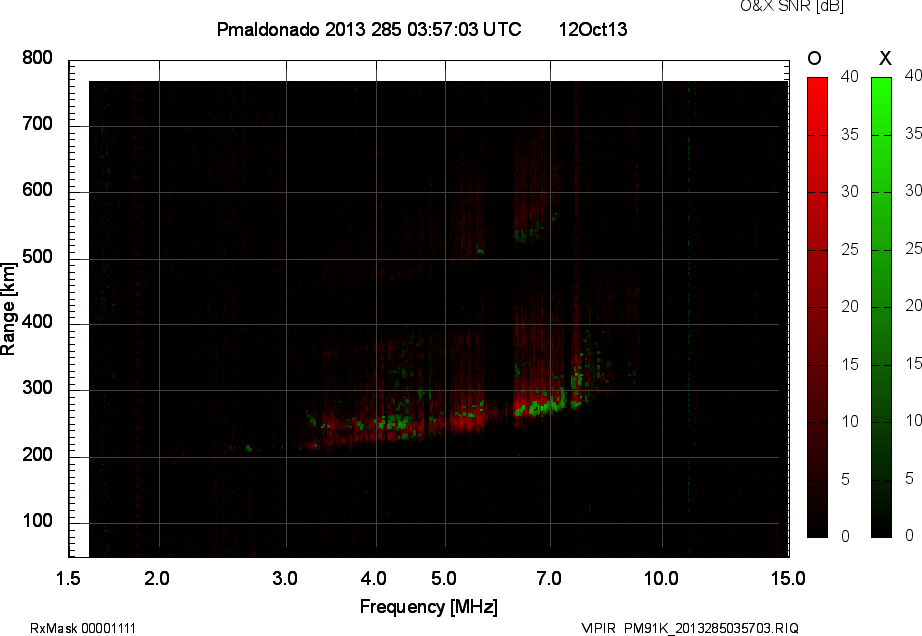This screenshot has height=636, width=922.
Task: Click the 'Range [km]' y-axis title
Action: click(8, 309)
